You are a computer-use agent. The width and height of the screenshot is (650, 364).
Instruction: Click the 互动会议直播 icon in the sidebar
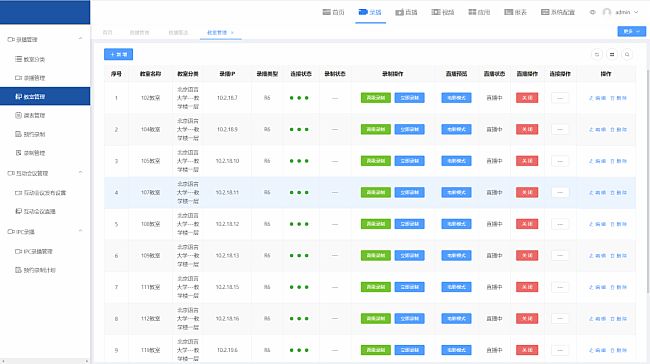coord(18,211)
